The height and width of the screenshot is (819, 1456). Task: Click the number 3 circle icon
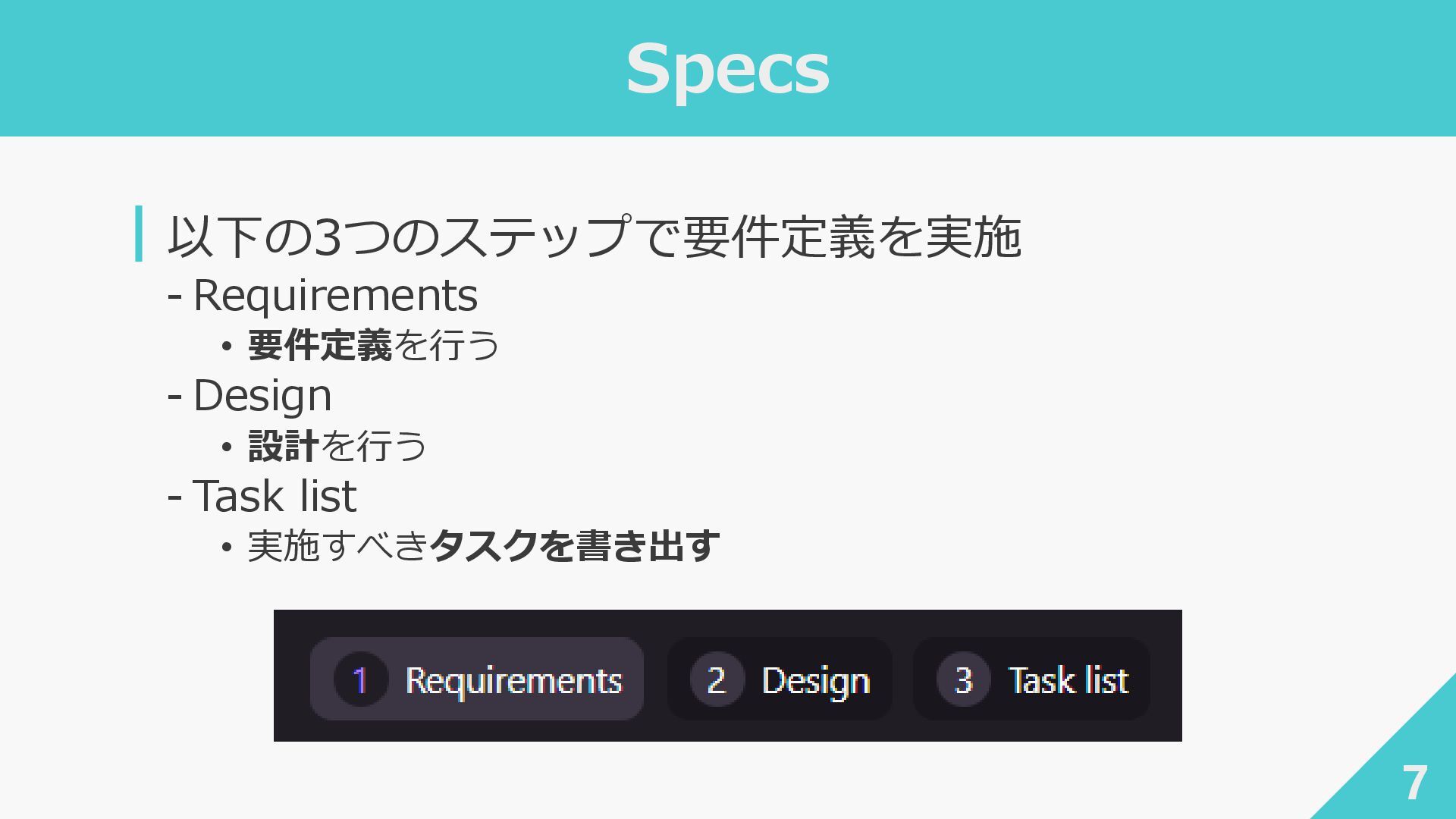click(963, 679)
